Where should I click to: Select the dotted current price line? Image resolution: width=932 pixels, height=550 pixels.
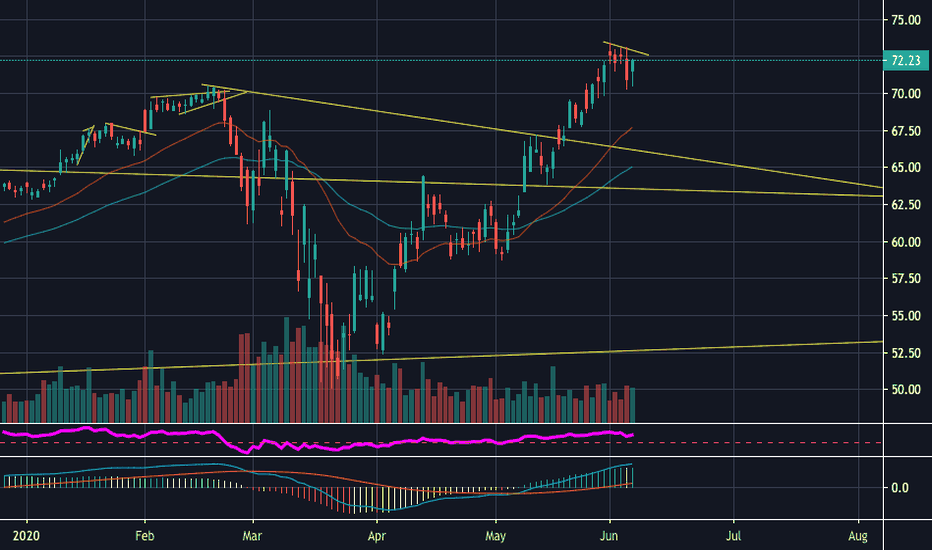[441, 60]
